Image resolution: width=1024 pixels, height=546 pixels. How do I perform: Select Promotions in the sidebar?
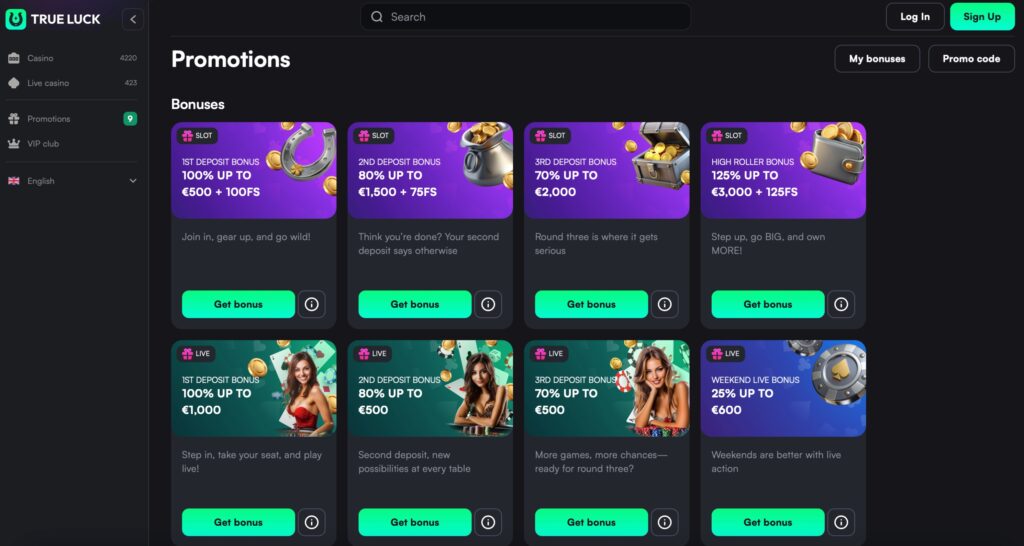click(72, 119)
